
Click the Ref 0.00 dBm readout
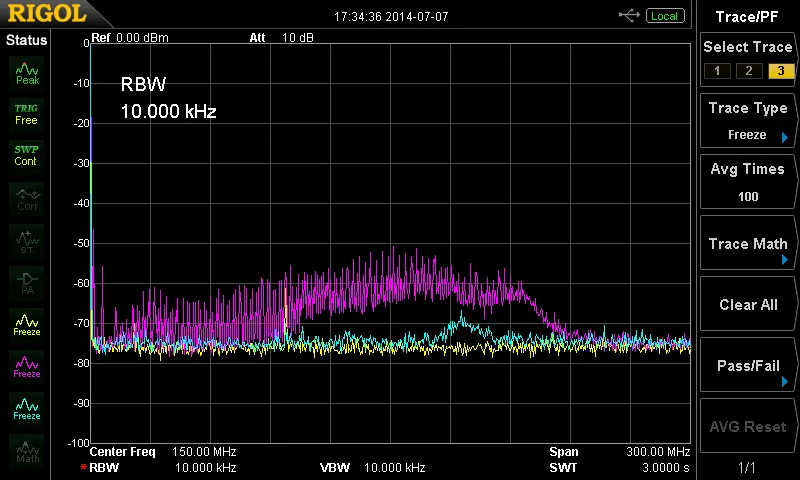(130, 38)
